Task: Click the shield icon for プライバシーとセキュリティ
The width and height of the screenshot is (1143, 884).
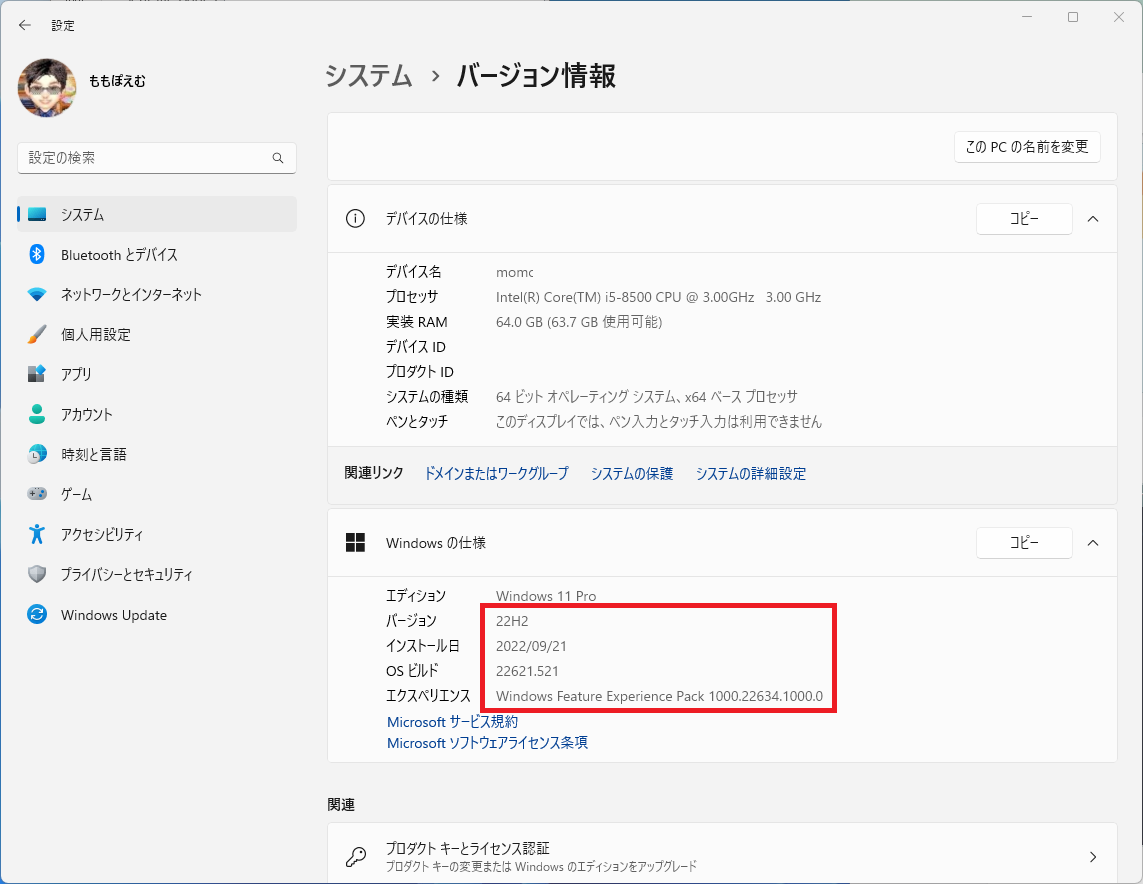Action: (37, 574)
